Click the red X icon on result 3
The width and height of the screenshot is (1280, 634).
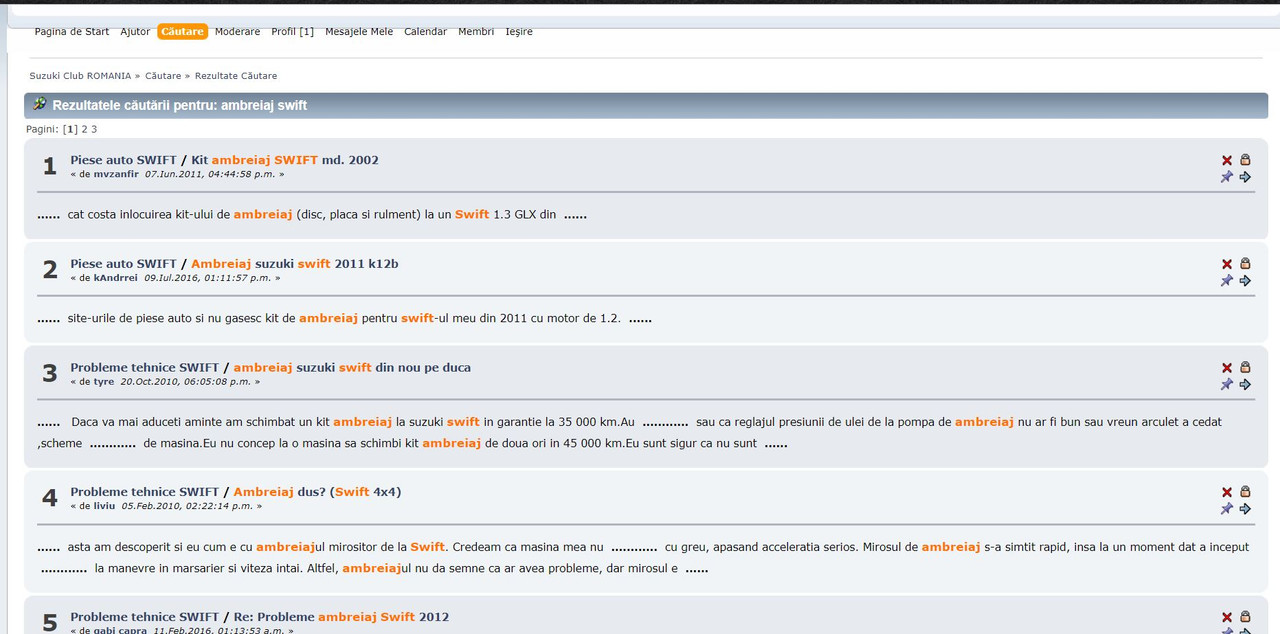(1227, 368)
